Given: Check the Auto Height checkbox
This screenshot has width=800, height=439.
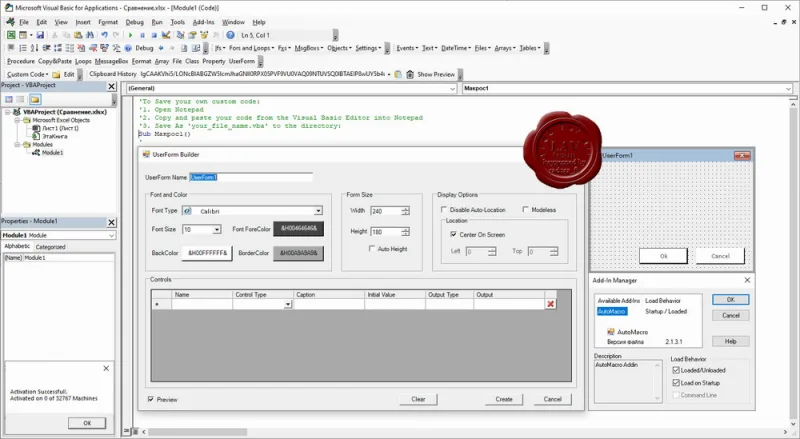Looking at the screenshot, I should [x=371, y=249].
